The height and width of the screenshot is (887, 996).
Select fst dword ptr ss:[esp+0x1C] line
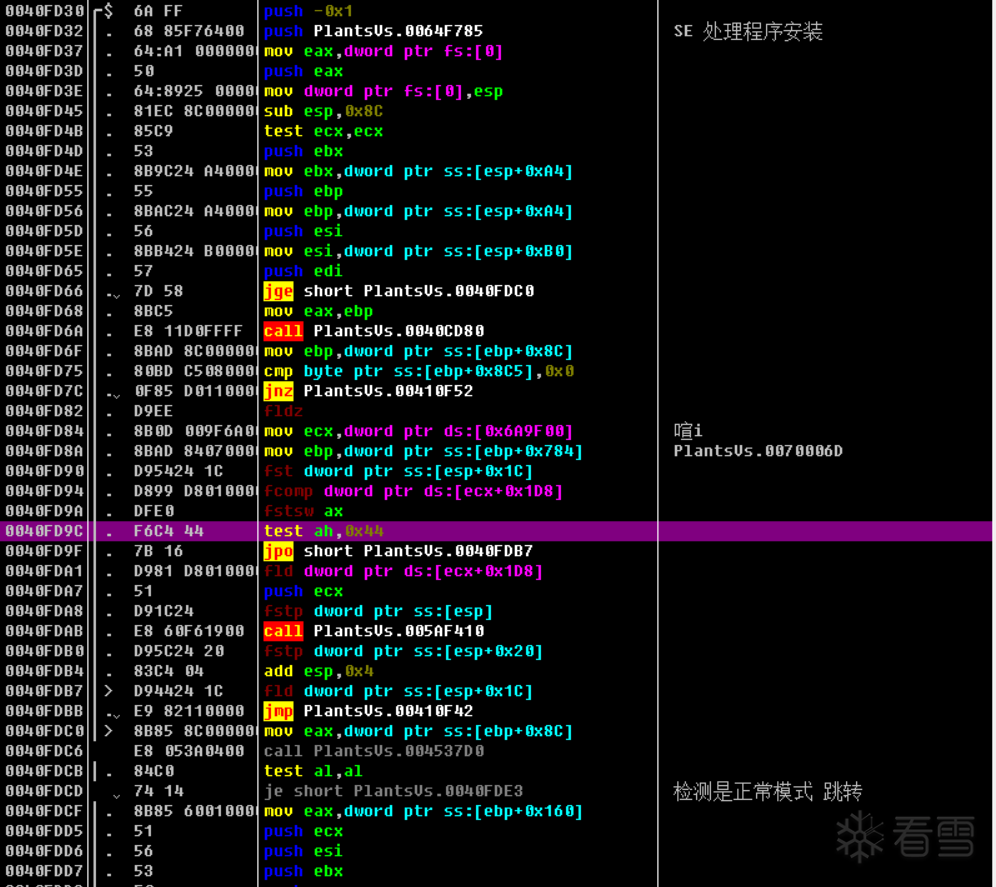398,471
